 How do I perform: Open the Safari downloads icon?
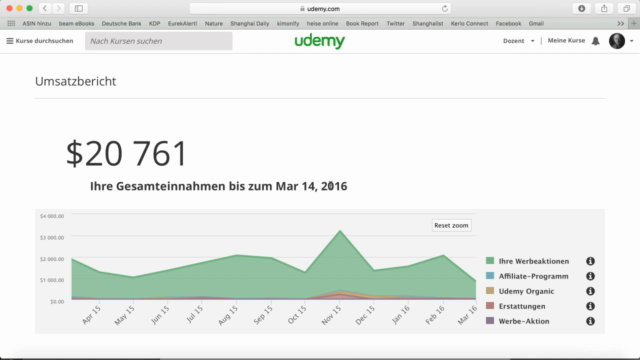tap(582, 8)
